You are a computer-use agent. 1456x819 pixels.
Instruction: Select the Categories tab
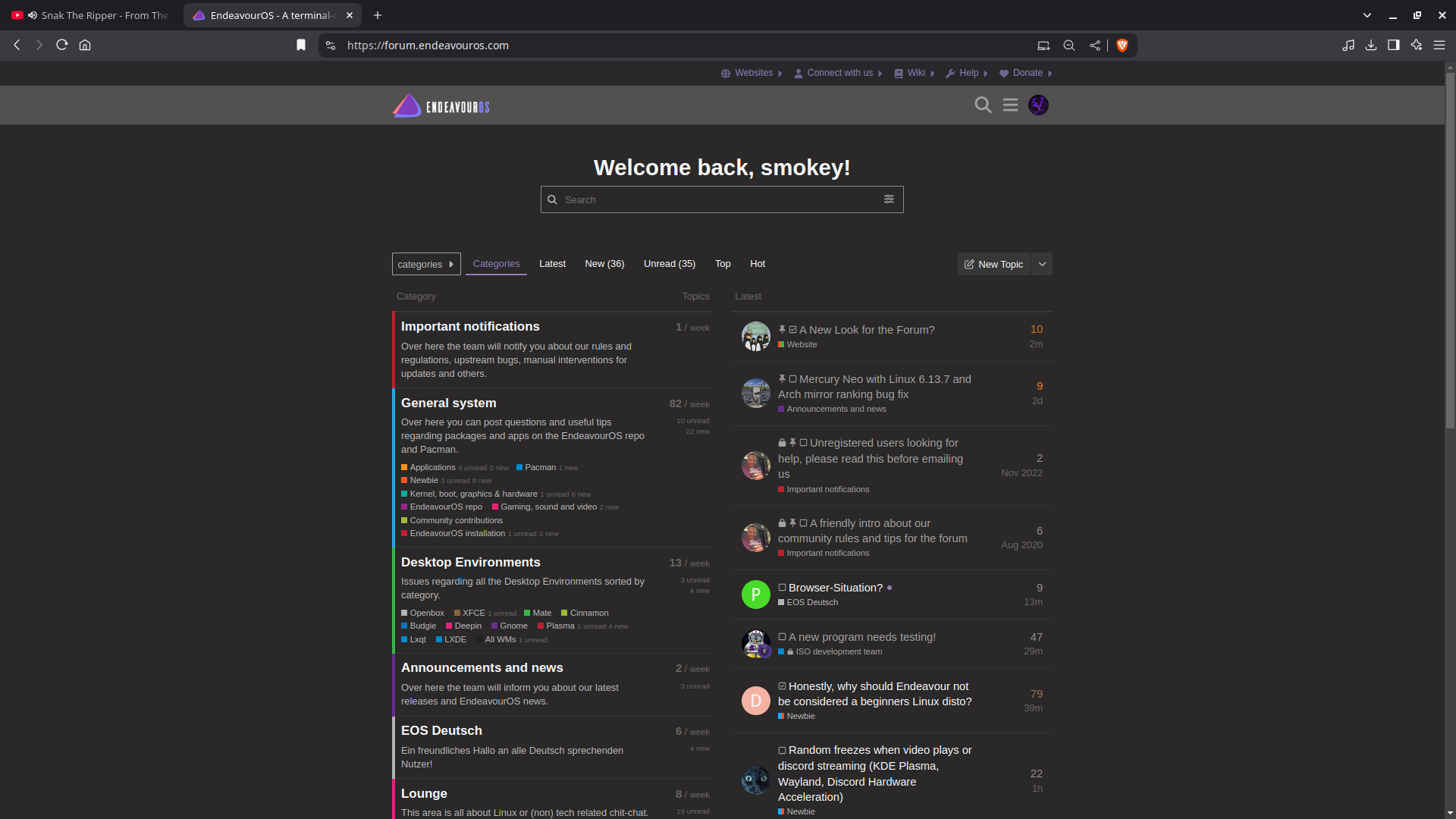coord(496,264)
